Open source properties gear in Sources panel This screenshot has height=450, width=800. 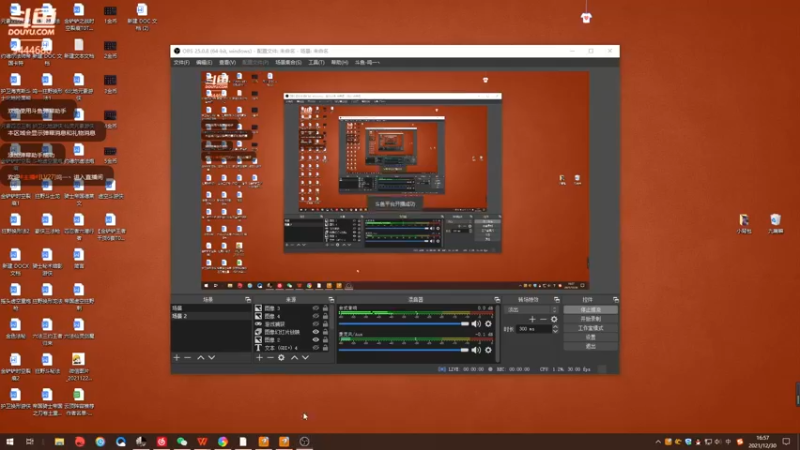click(282, 358)
